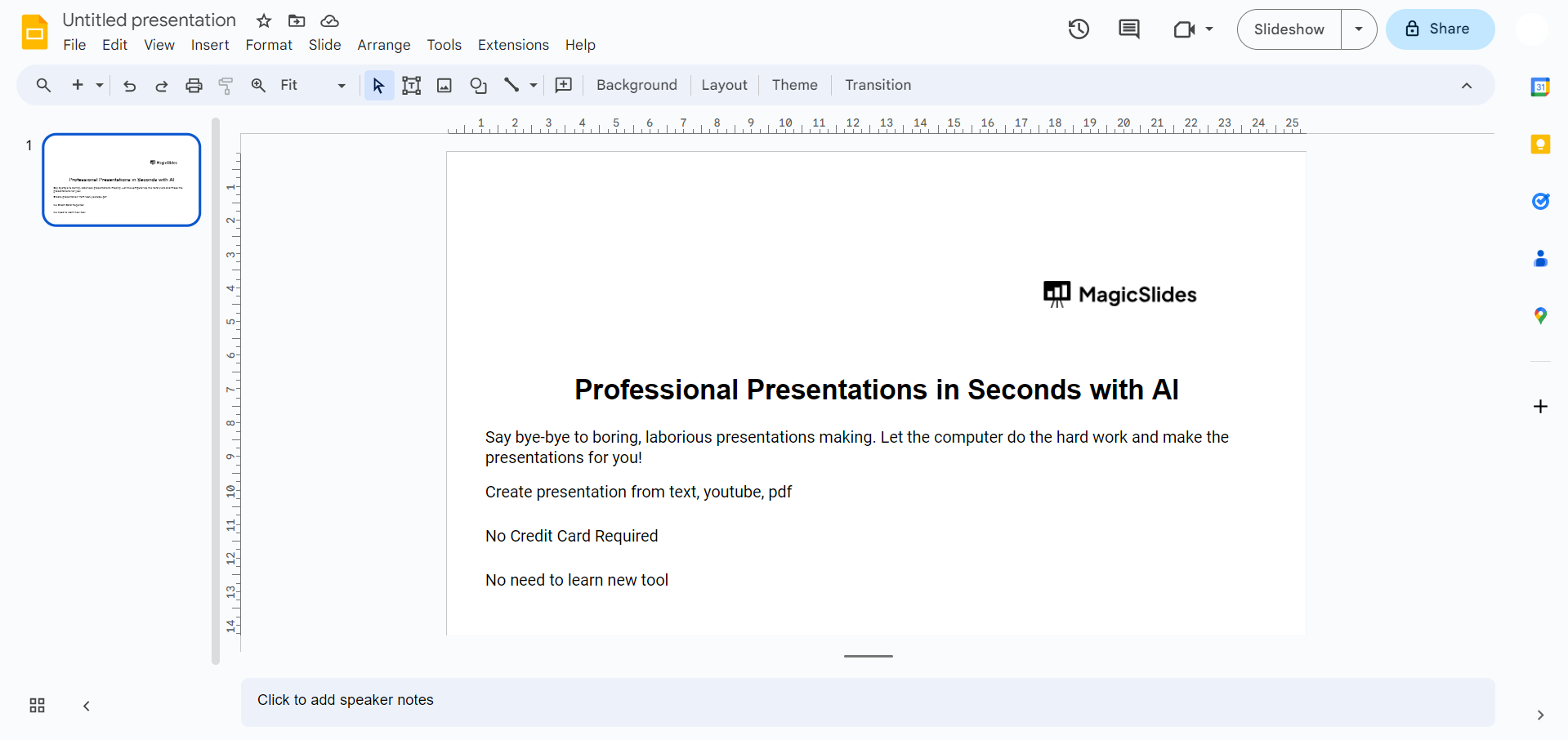
Task: Select slide 1 thumbnail in filmstrip
Action: coord(122,180)
